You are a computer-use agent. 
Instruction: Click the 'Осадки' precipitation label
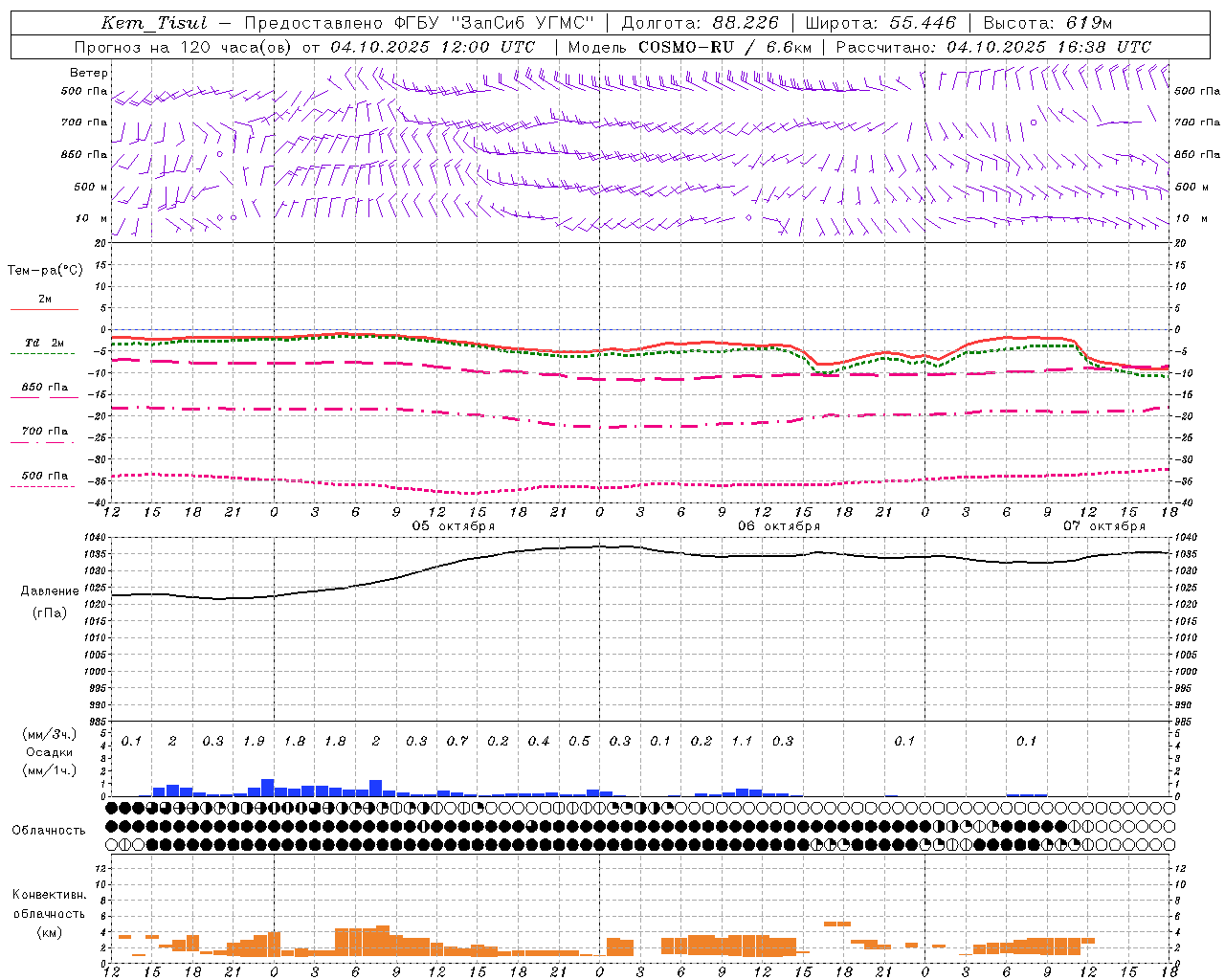point(50,752)
